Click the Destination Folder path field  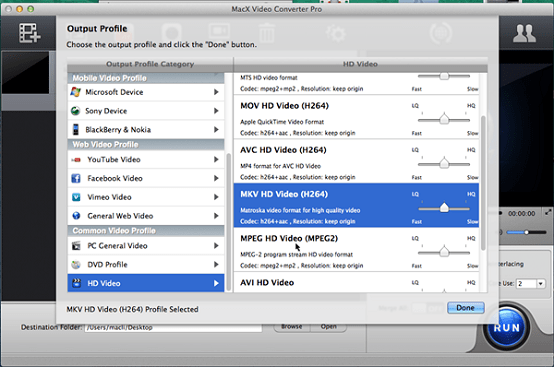173,327
